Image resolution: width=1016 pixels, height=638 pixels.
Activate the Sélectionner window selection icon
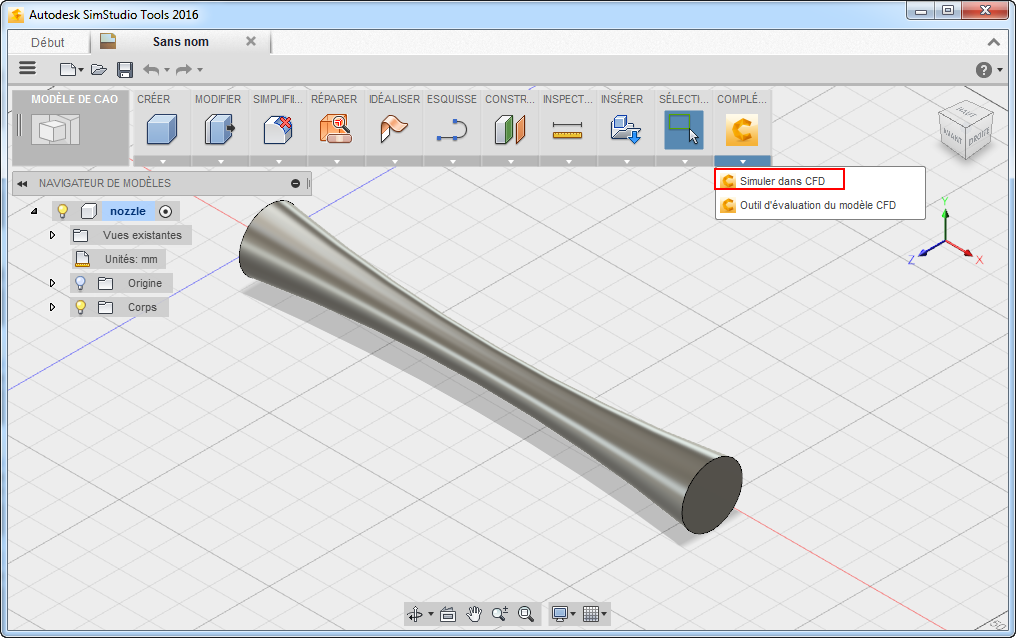684,129
